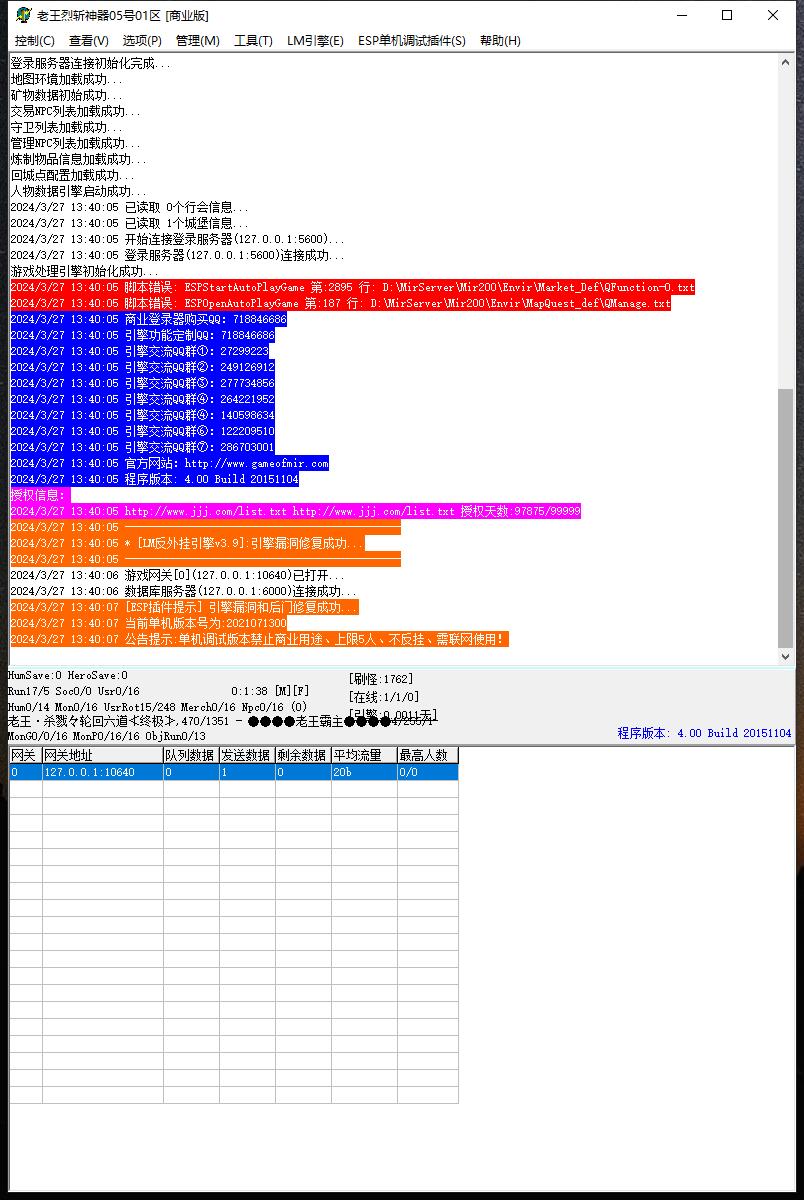Click the 当前单机版本号为:2021071300 line

(148, 623)
